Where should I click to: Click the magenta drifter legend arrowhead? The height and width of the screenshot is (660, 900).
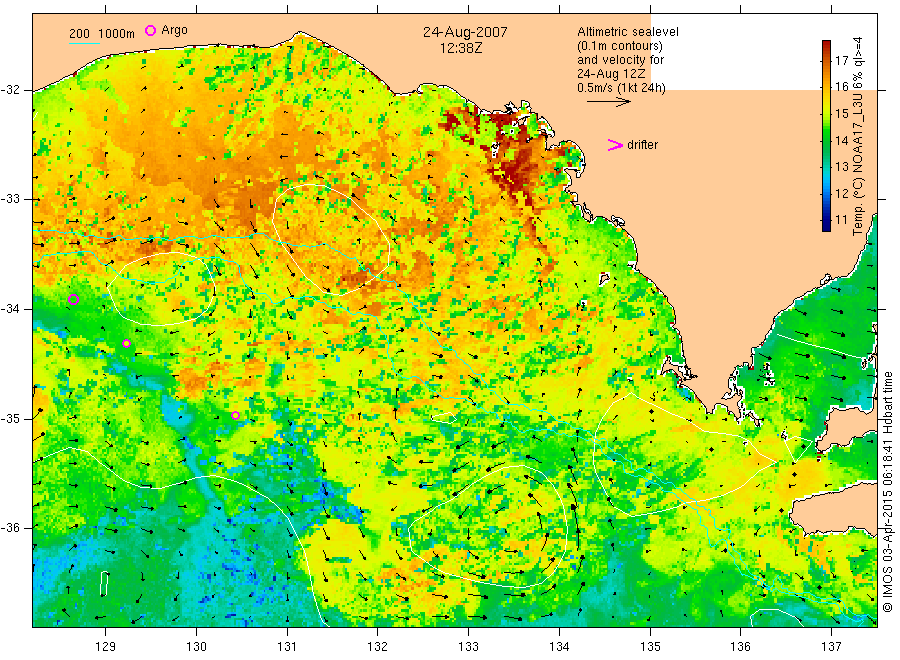615,145
